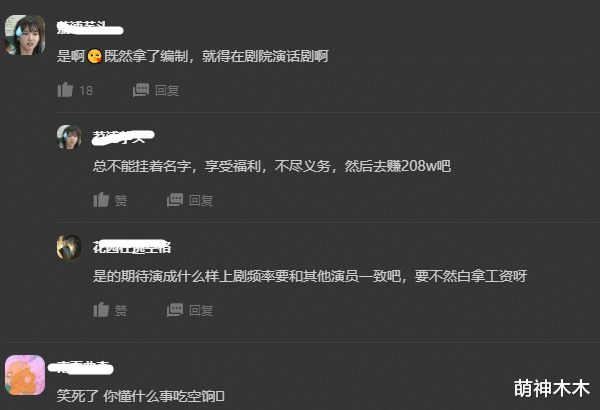600x410 pixels.
Task: Open pink avatar of the bottom commenter
Action: (x=25, y=375)
